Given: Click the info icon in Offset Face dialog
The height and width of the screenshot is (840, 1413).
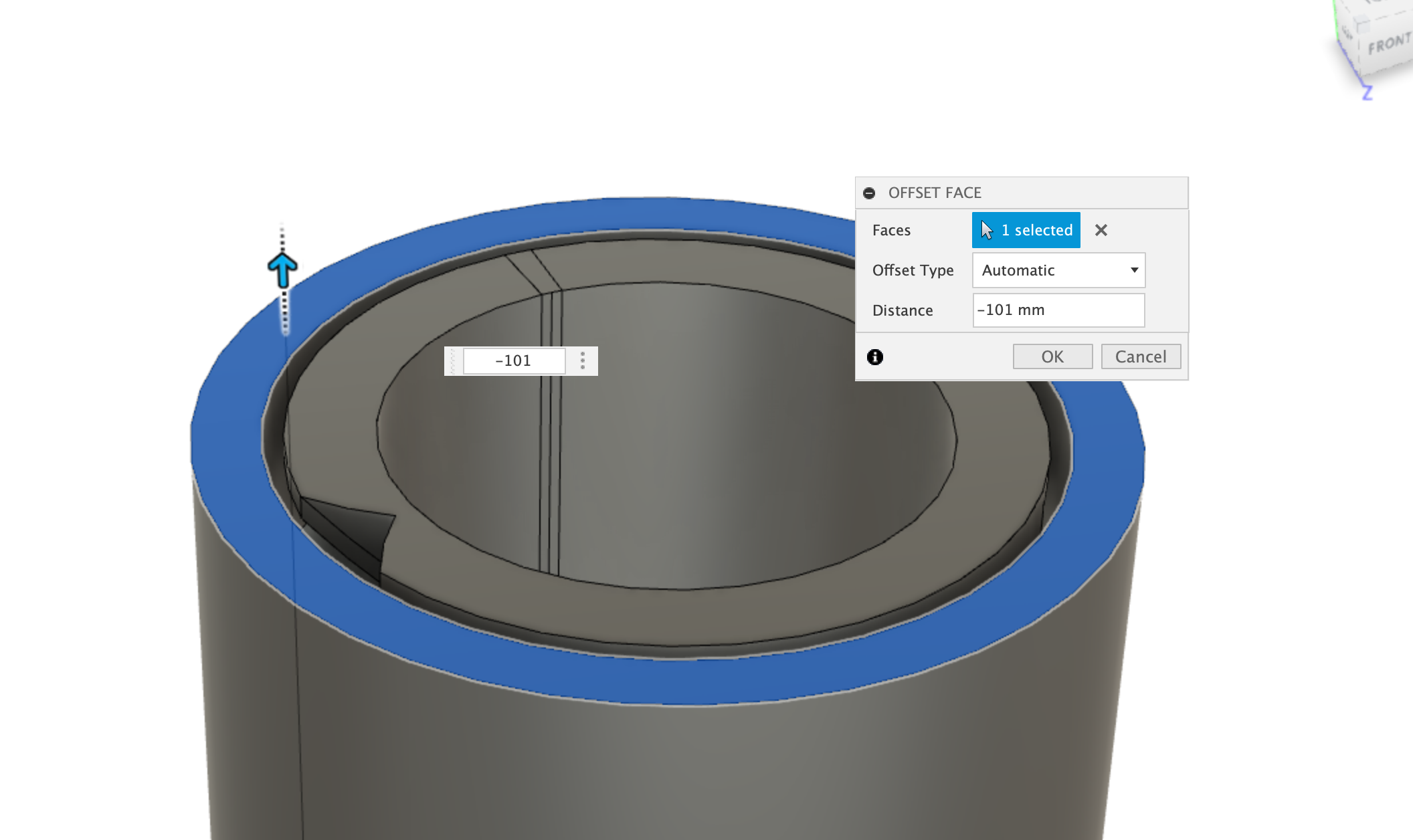Looking at the screenshot, I should click(x=874, y=357).
